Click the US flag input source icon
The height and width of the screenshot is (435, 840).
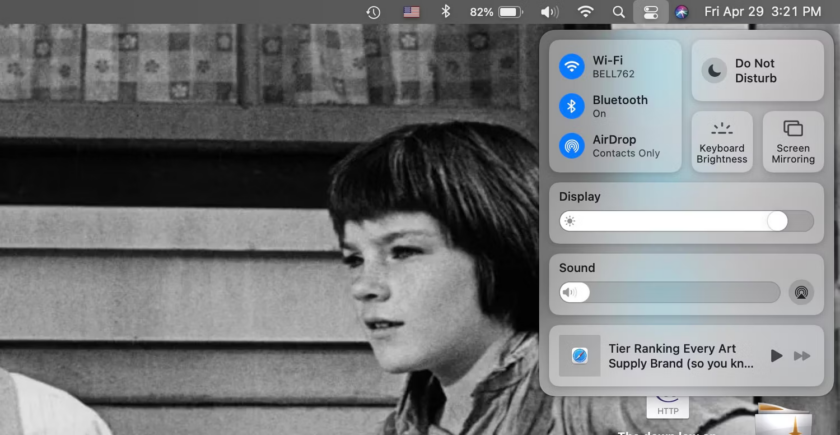411,12
